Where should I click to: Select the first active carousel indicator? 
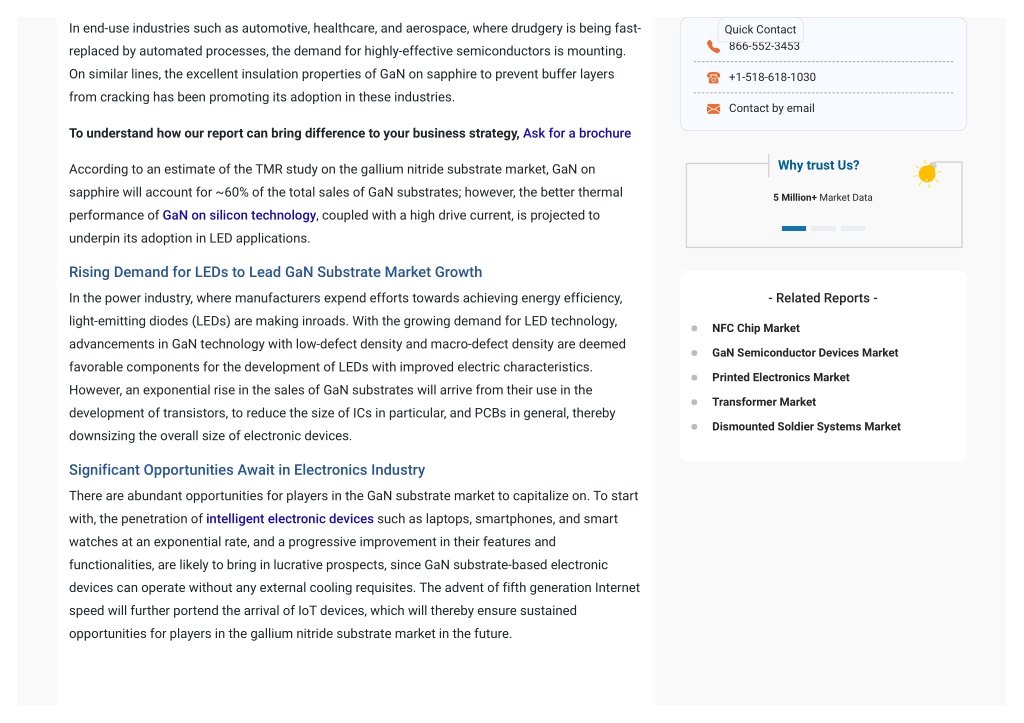point(794,229)
